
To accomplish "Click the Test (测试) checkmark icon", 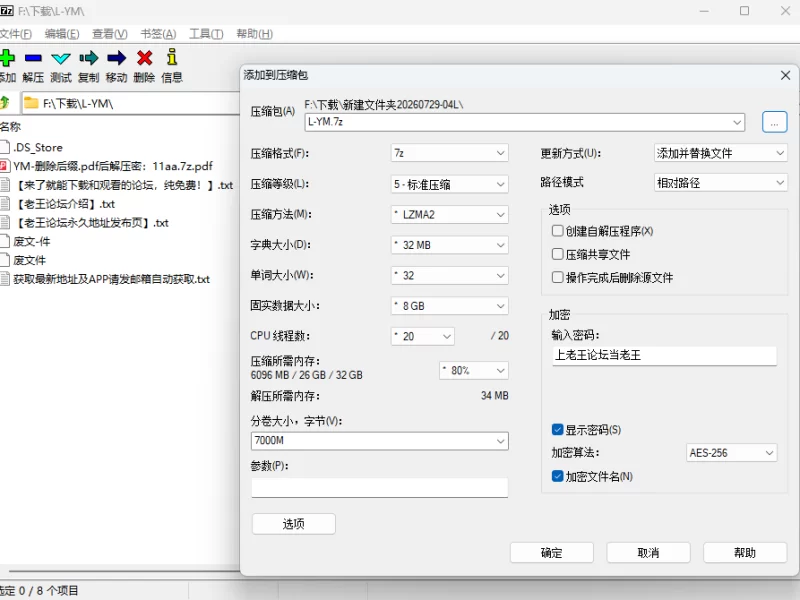I will pos(61,58).
